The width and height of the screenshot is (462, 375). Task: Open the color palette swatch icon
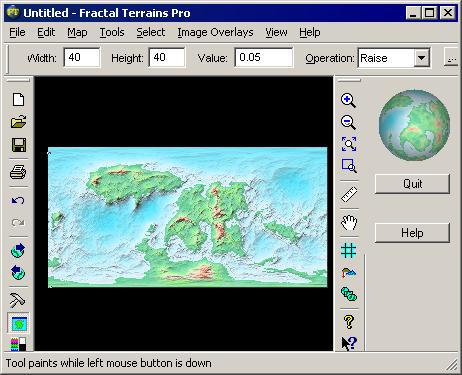point(18,344)
